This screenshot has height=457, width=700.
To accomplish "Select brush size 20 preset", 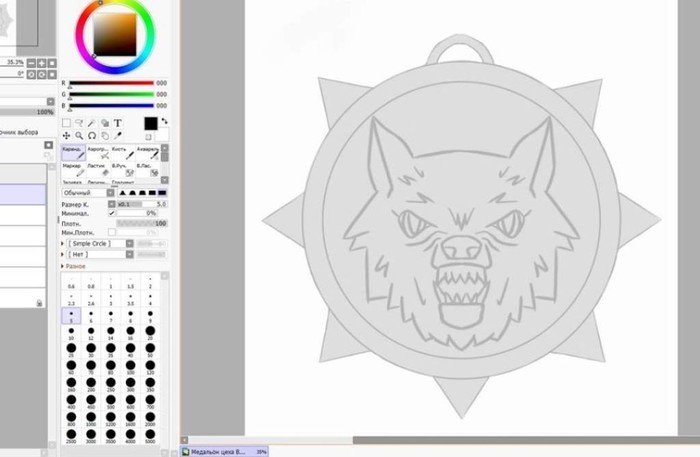I will (x=150, y=332).
